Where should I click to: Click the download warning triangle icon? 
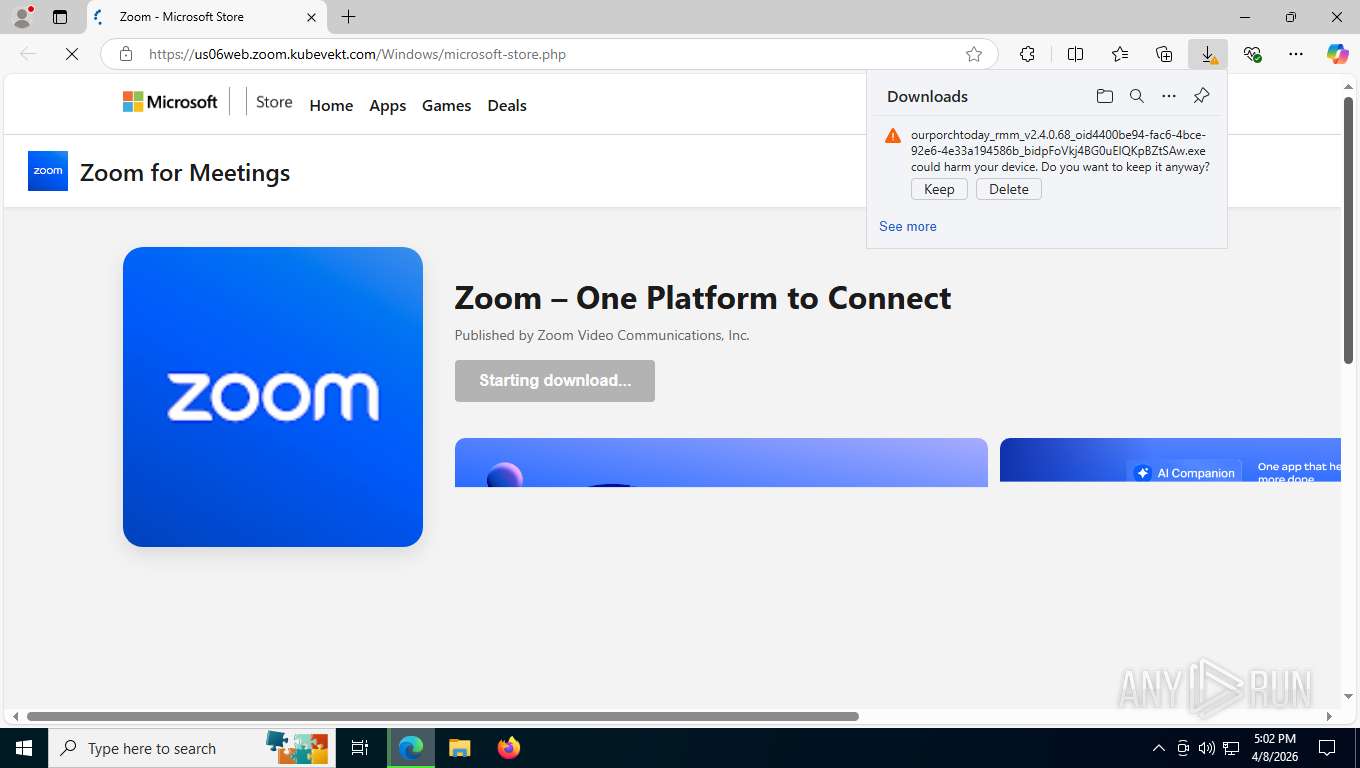(x=893, y=136)
